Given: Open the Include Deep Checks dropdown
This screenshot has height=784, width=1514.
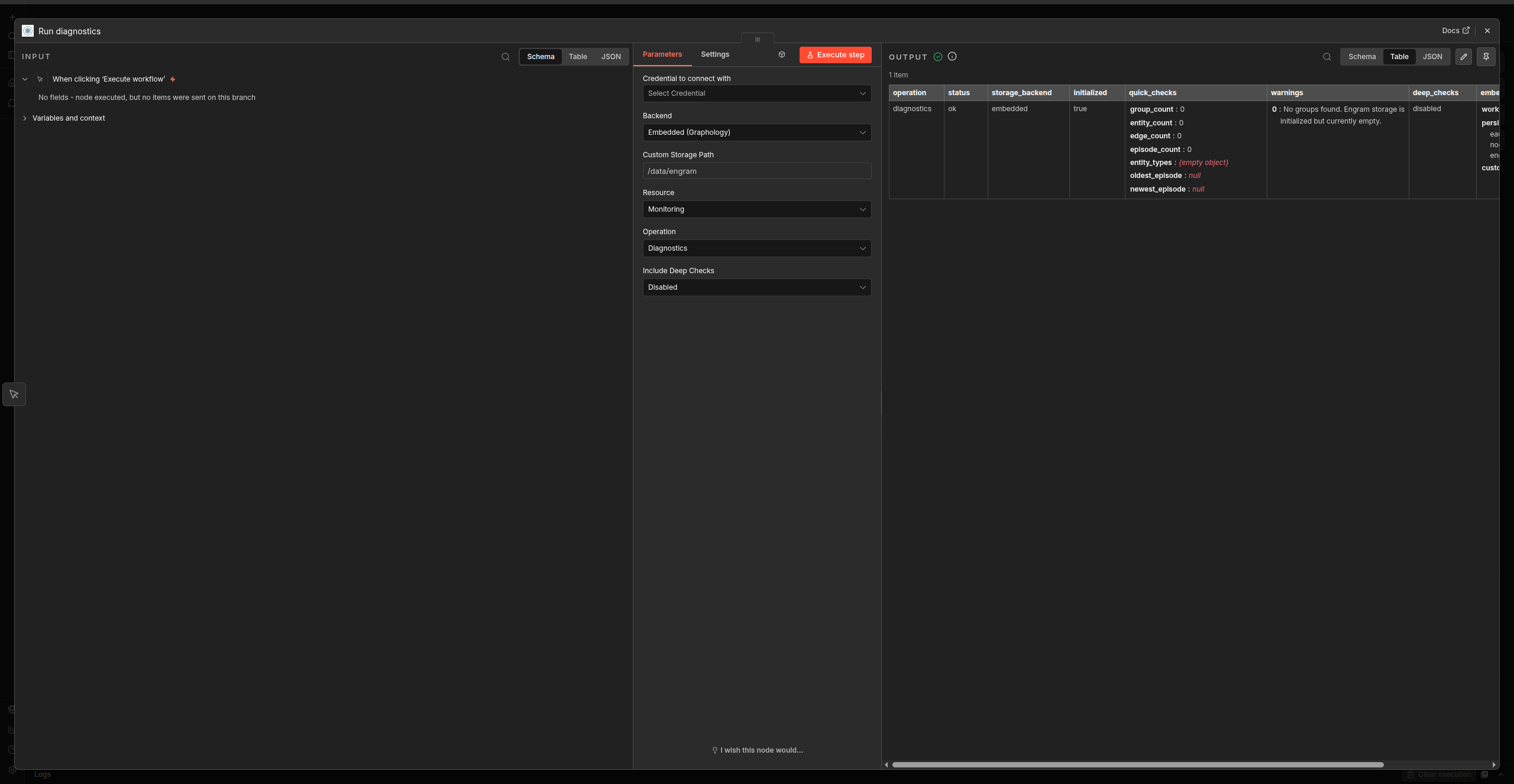Looking at the screenshot, I should [x=756, y=287].
